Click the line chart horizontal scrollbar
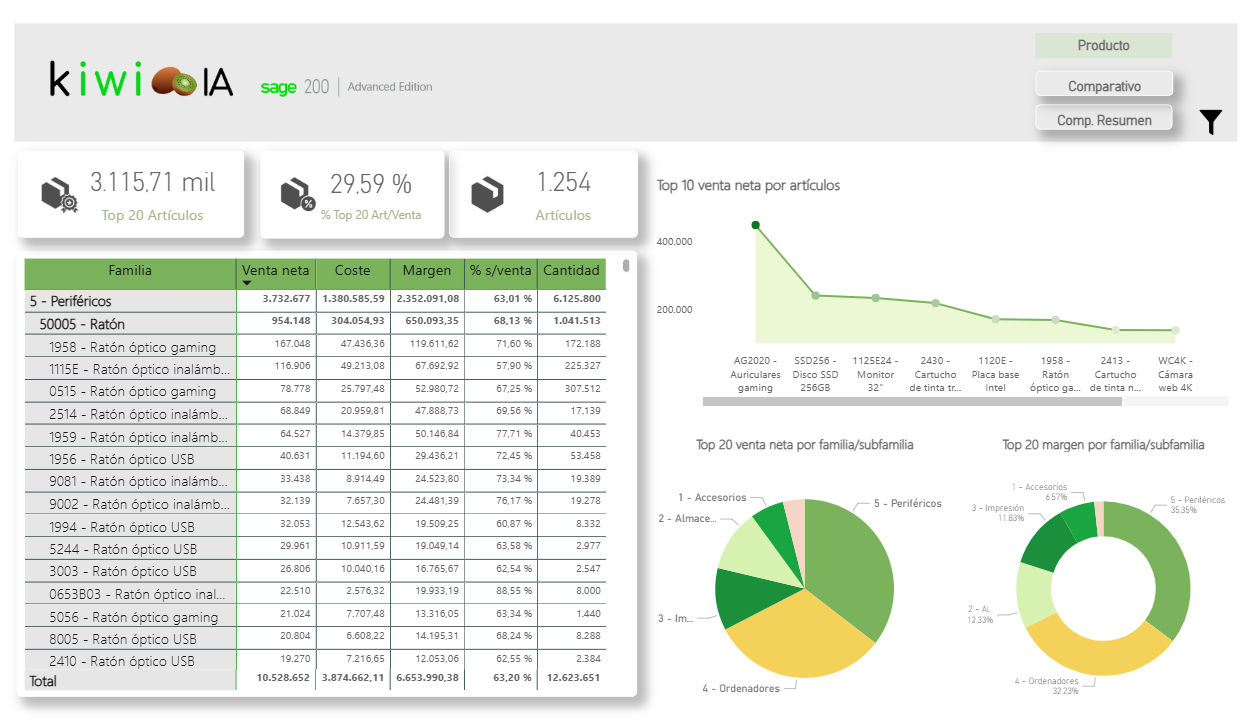Screen dimensions: 1248x724 point(911,401)
